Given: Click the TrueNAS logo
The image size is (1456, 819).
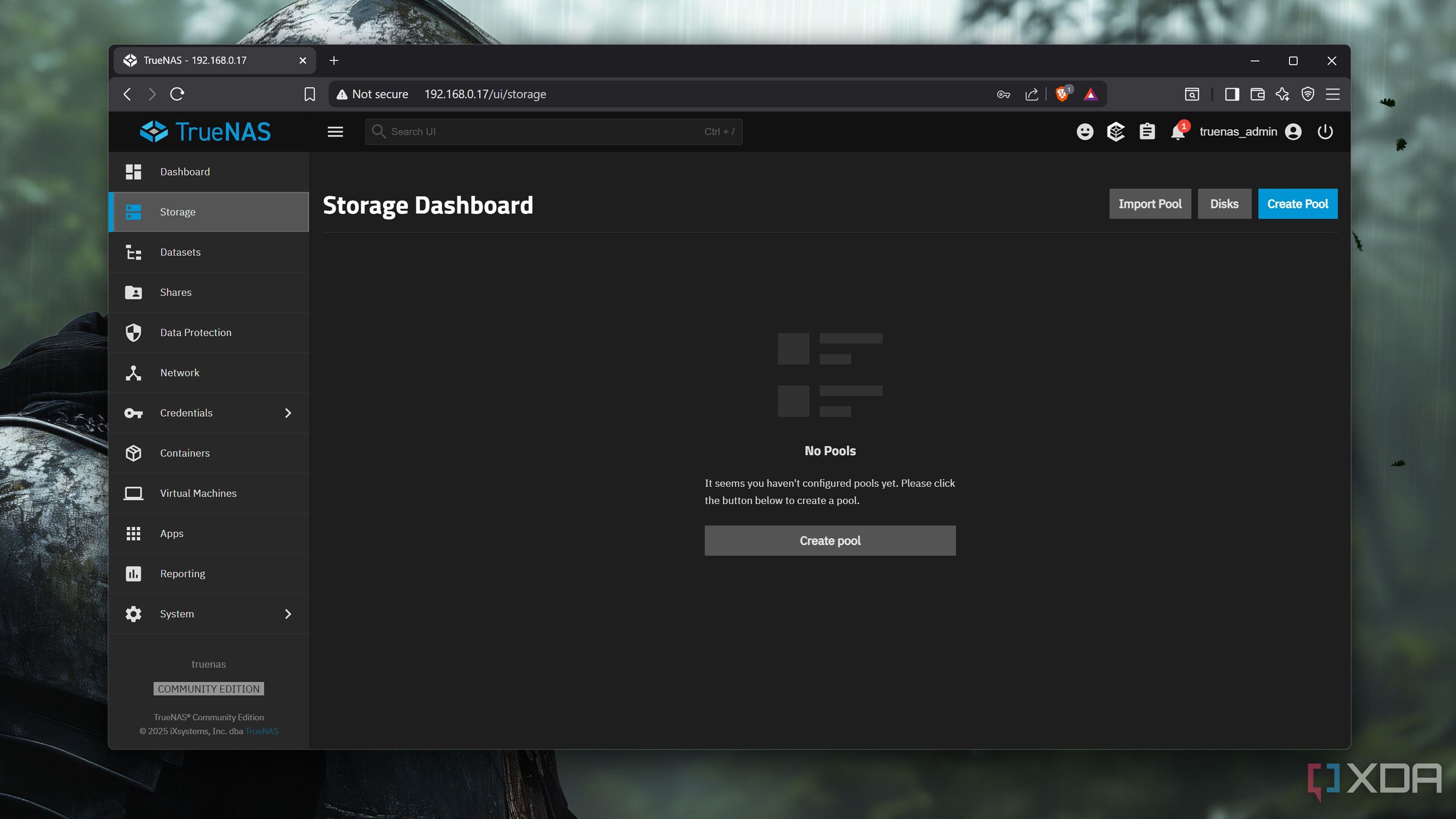Looking at the screenshot, I should pos(205,132).
